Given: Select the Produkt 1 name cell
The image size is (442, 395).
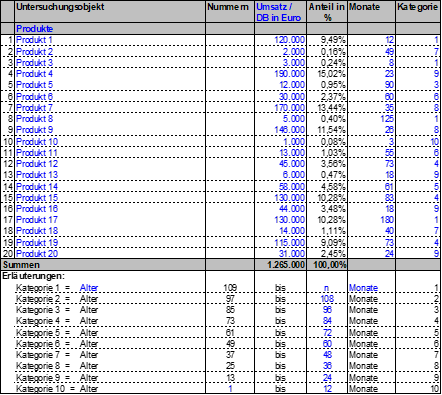Looking at the screenshot, I should [110, 40].
